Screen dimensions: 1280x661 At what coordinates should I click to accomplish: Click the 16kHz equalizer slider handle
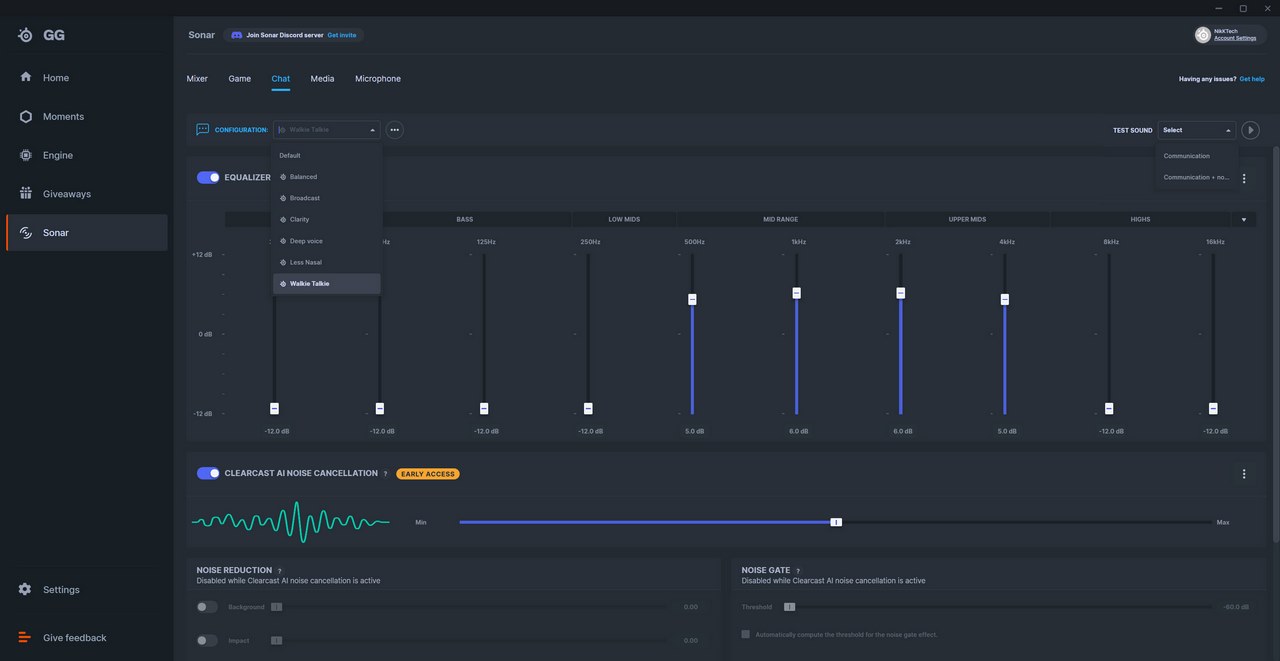[x=1213, y=409]
